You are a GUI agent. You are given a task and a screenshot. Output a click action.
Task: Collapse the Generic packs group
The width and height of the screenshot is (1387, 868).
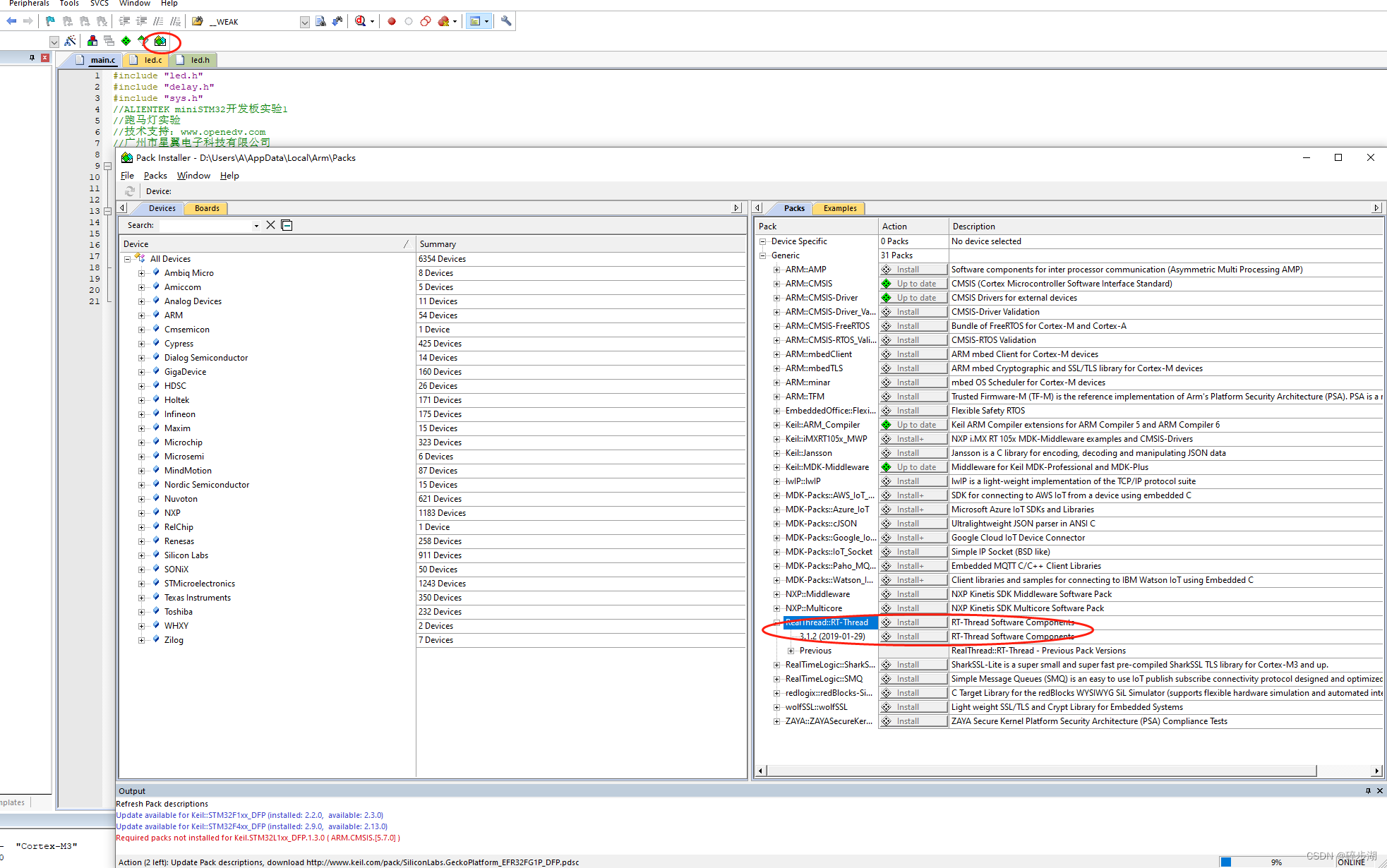(x=763, y=255)
